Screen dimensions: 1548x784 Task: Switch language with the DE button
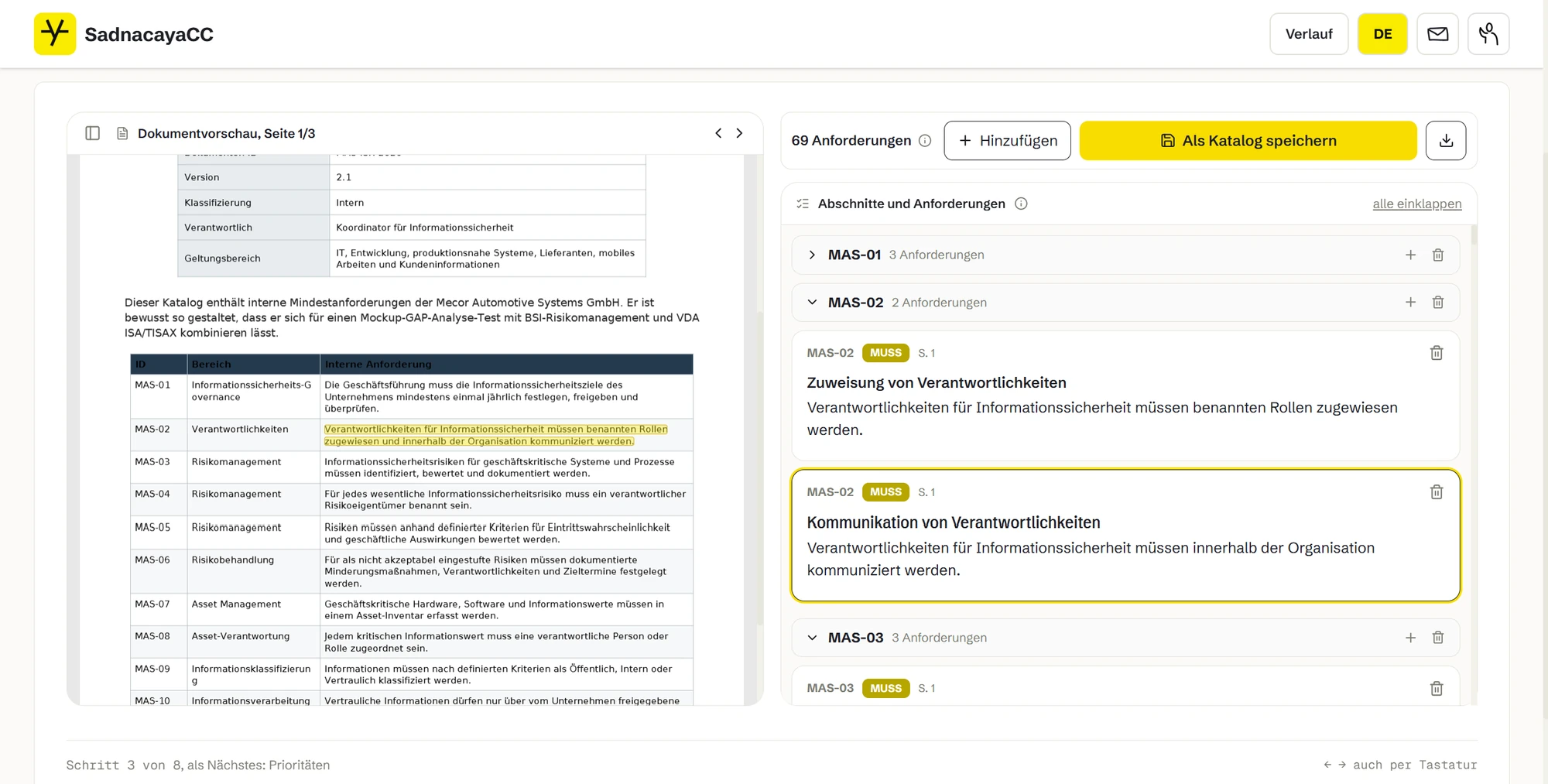point(1382,34)
